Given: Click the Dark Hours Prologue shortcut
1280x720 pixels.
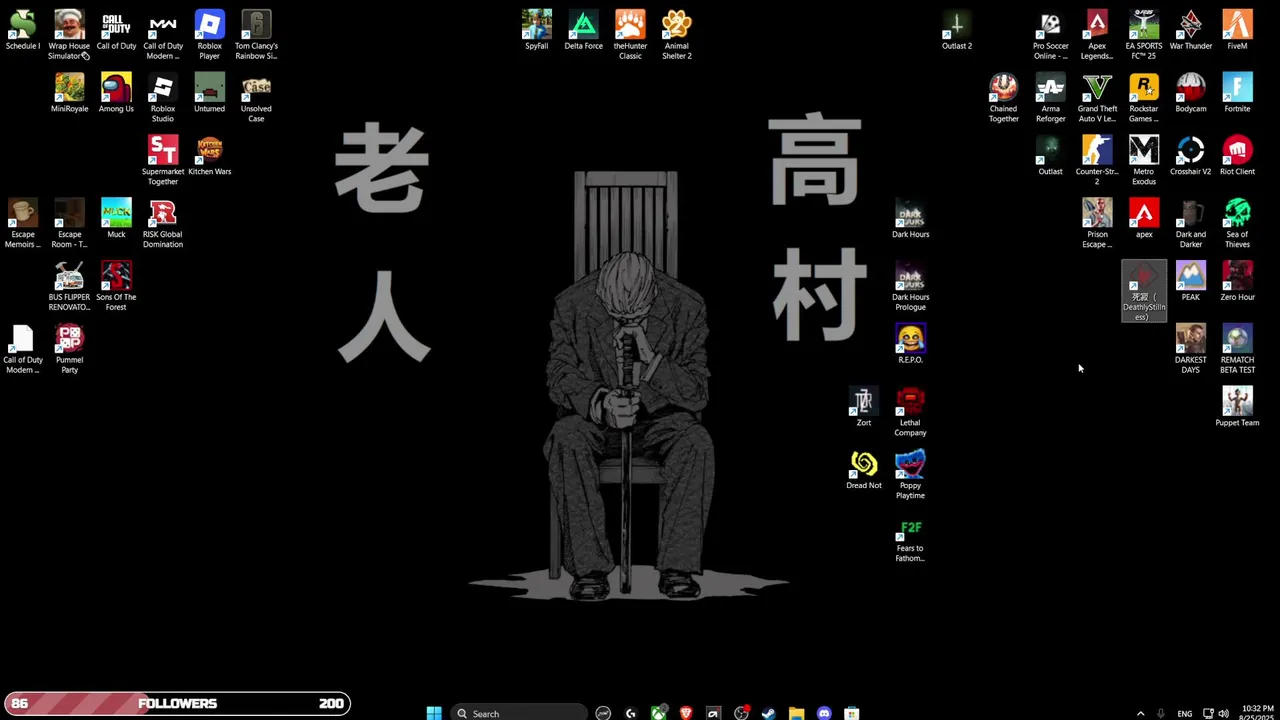Looking at the screenshot, I should [x=910, y=287].
